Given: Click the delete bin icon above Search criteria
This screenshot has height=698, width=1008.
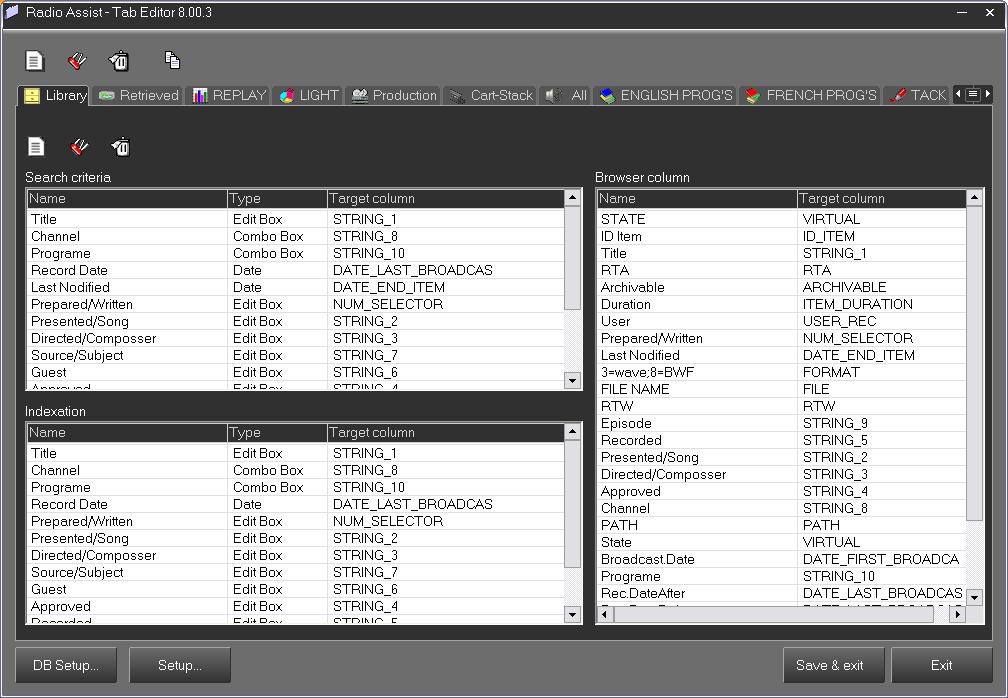Looking at the screenshot, I should (121, 147).
